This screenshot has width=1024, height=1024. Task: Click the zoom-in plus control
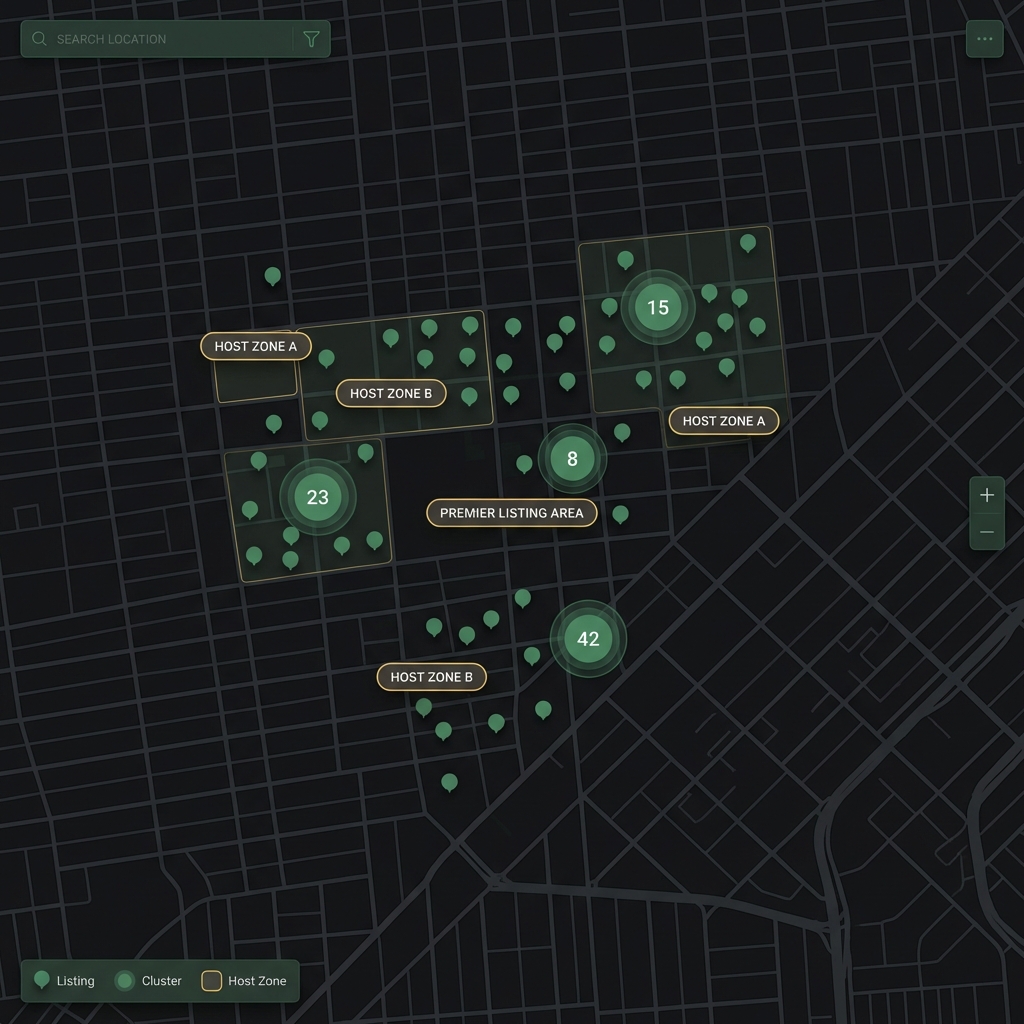987,494
